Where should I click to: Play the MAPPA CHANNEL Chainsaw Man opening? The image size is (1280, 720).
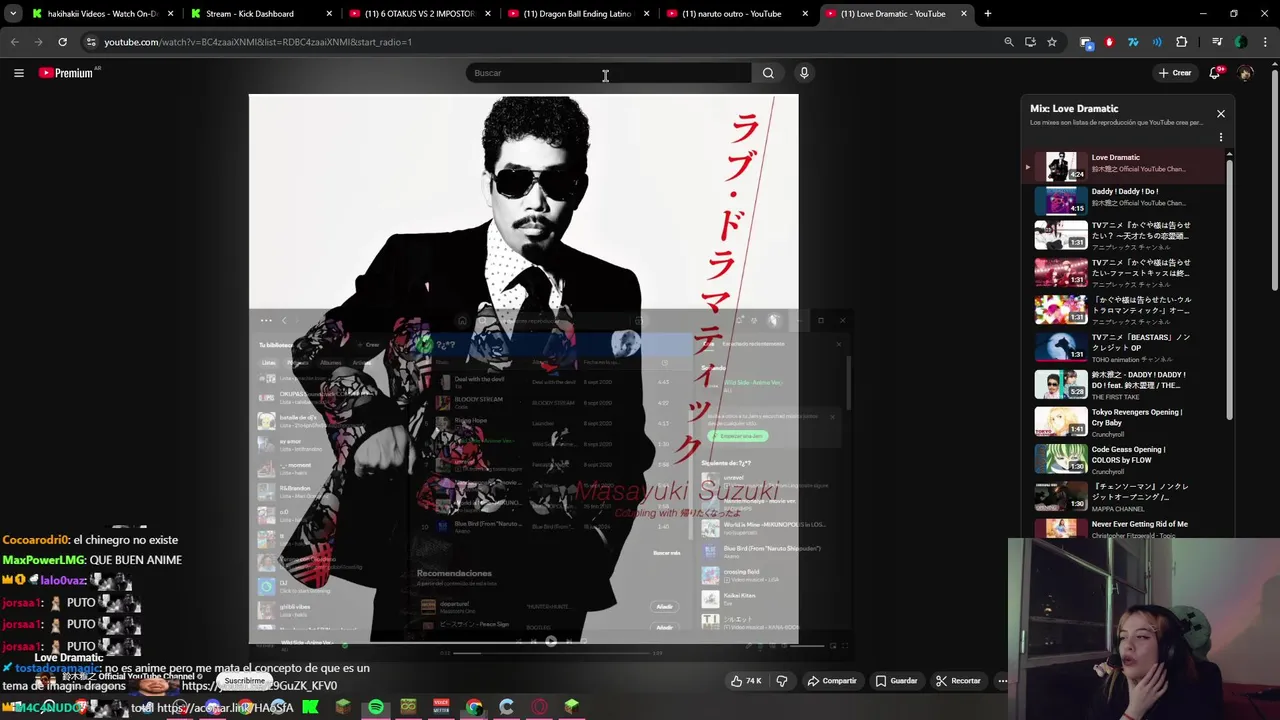tap(1125, 496)
